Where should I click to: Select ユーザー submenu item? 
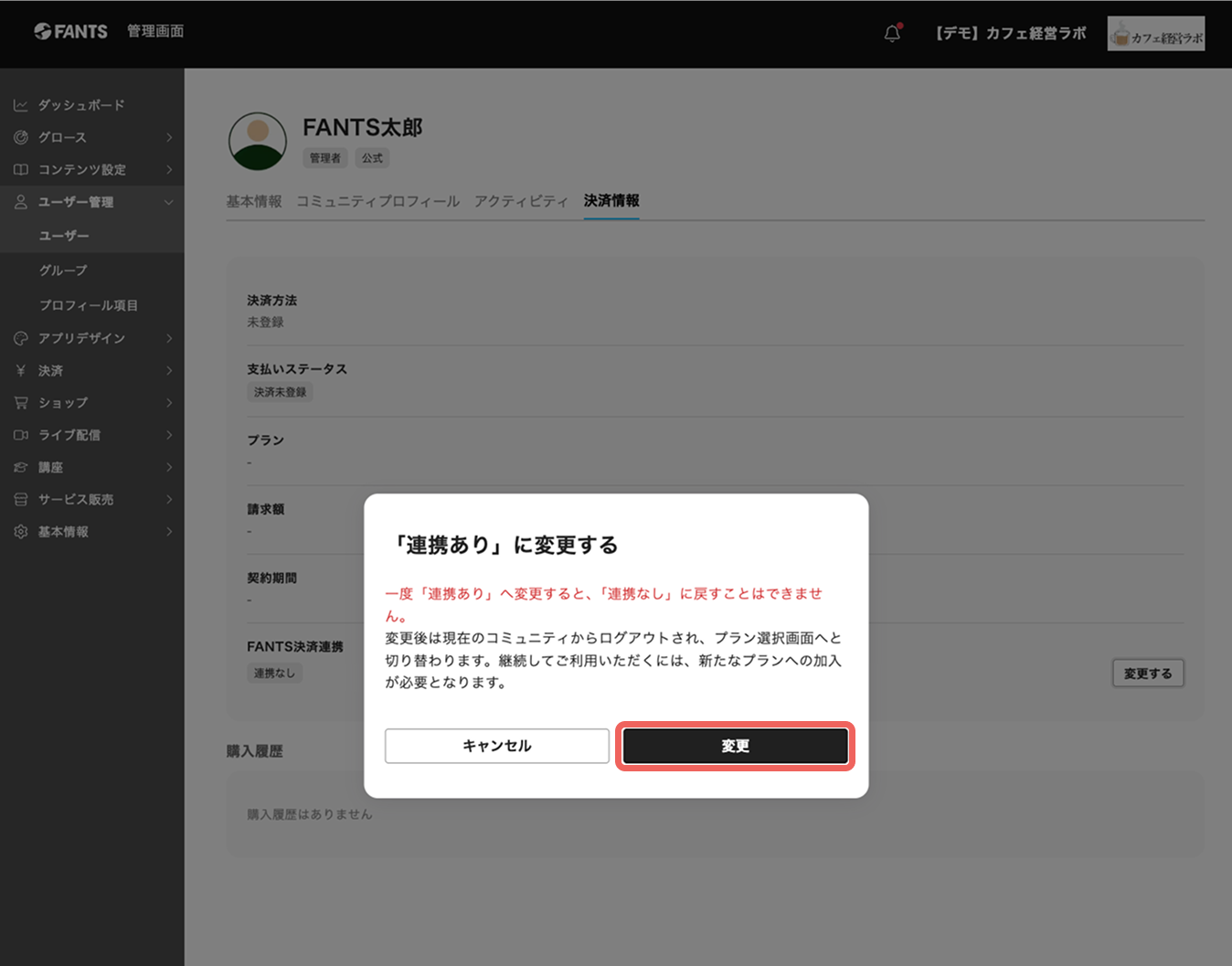[64, 236]
